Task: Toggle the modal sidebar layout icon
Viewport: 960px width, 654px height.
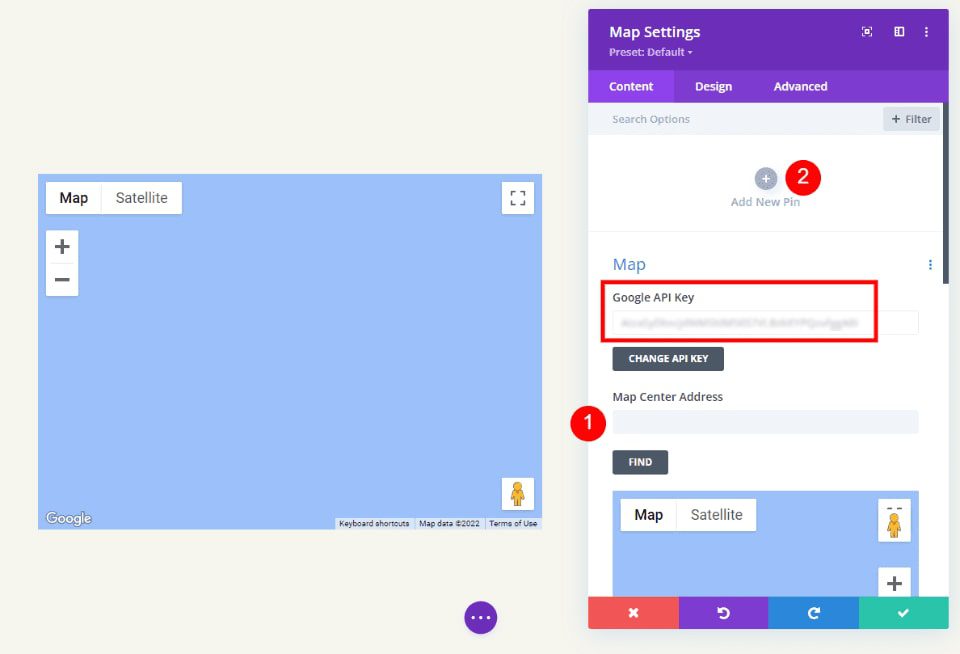Action: (x=898, y=31)
